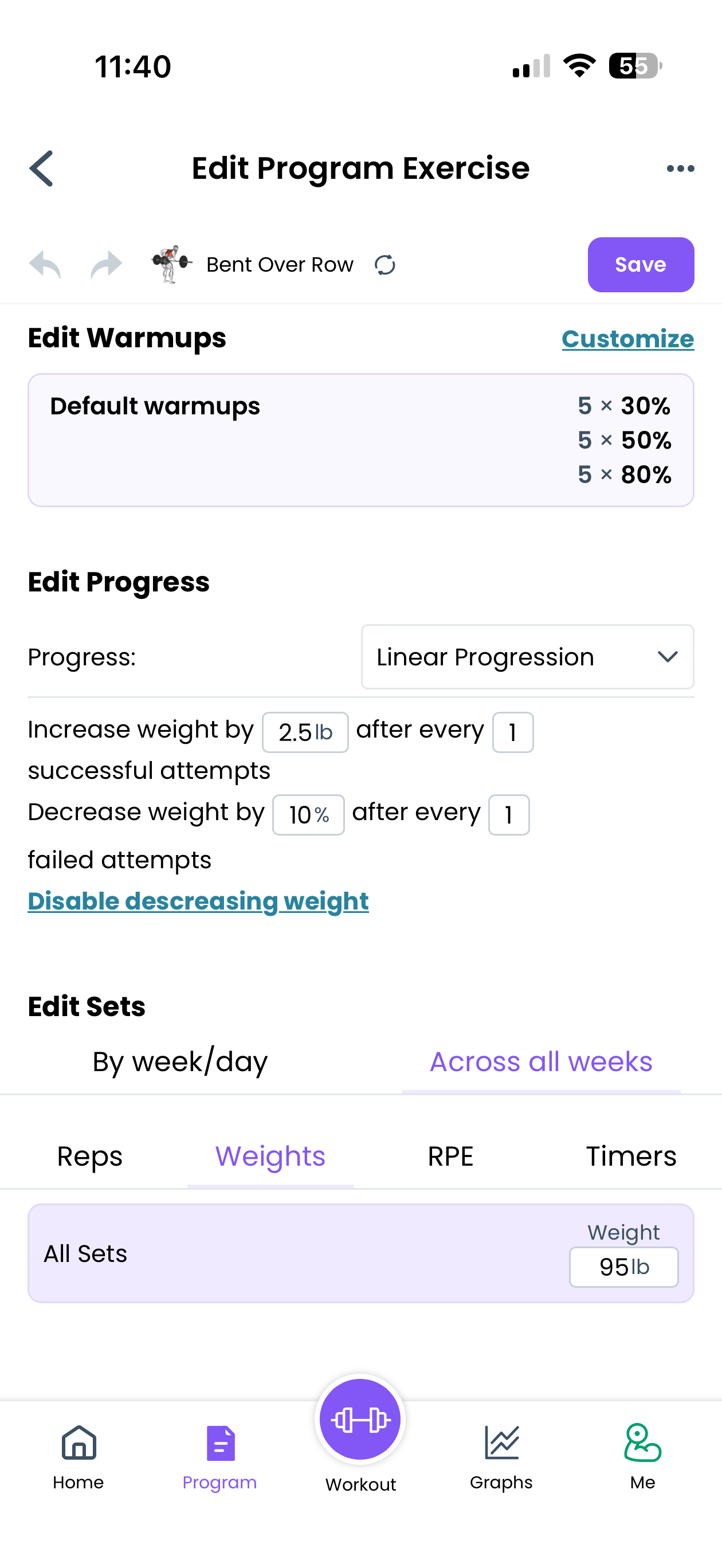Image resolution: width=722 pixels, height=1568 pixels.
Task: Open the three-dot overflow menu
Action: 680,168
